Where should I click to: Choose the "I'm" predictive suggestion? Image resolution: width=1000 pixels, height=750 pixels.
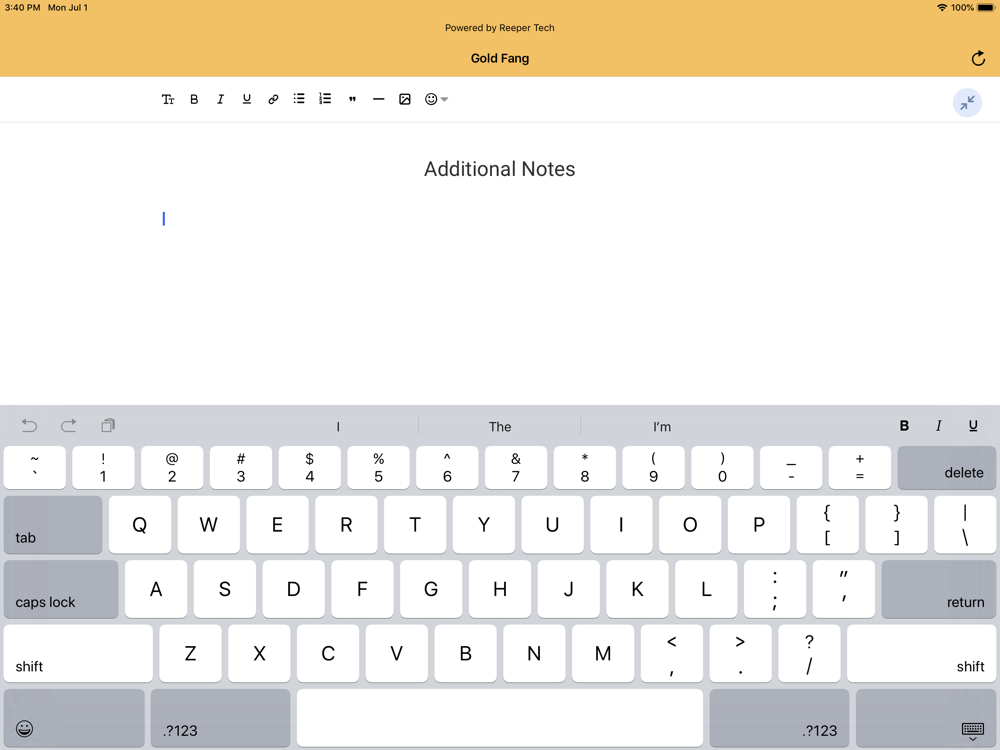662,427
